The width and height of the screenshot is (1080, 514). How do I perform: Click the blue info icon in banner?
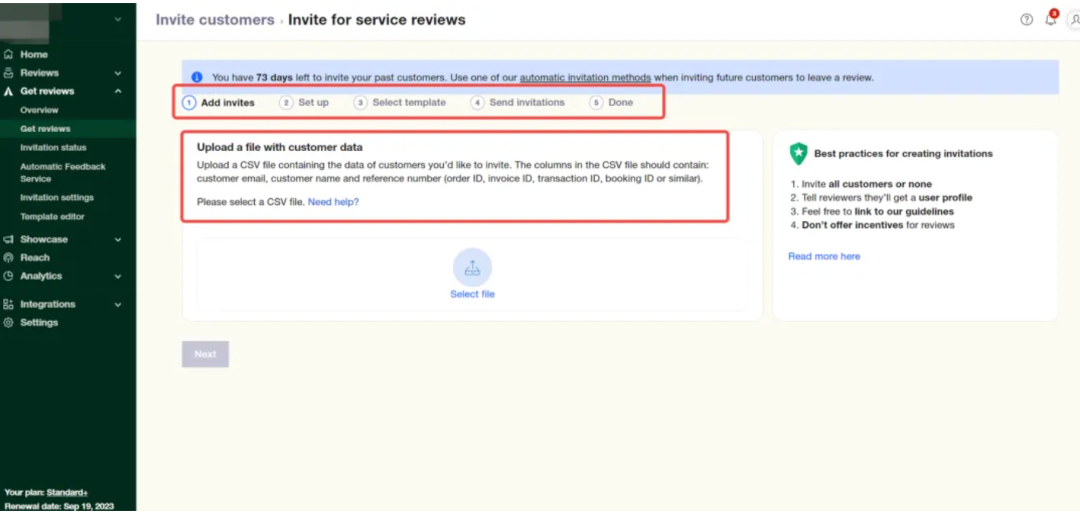point(197,77)
